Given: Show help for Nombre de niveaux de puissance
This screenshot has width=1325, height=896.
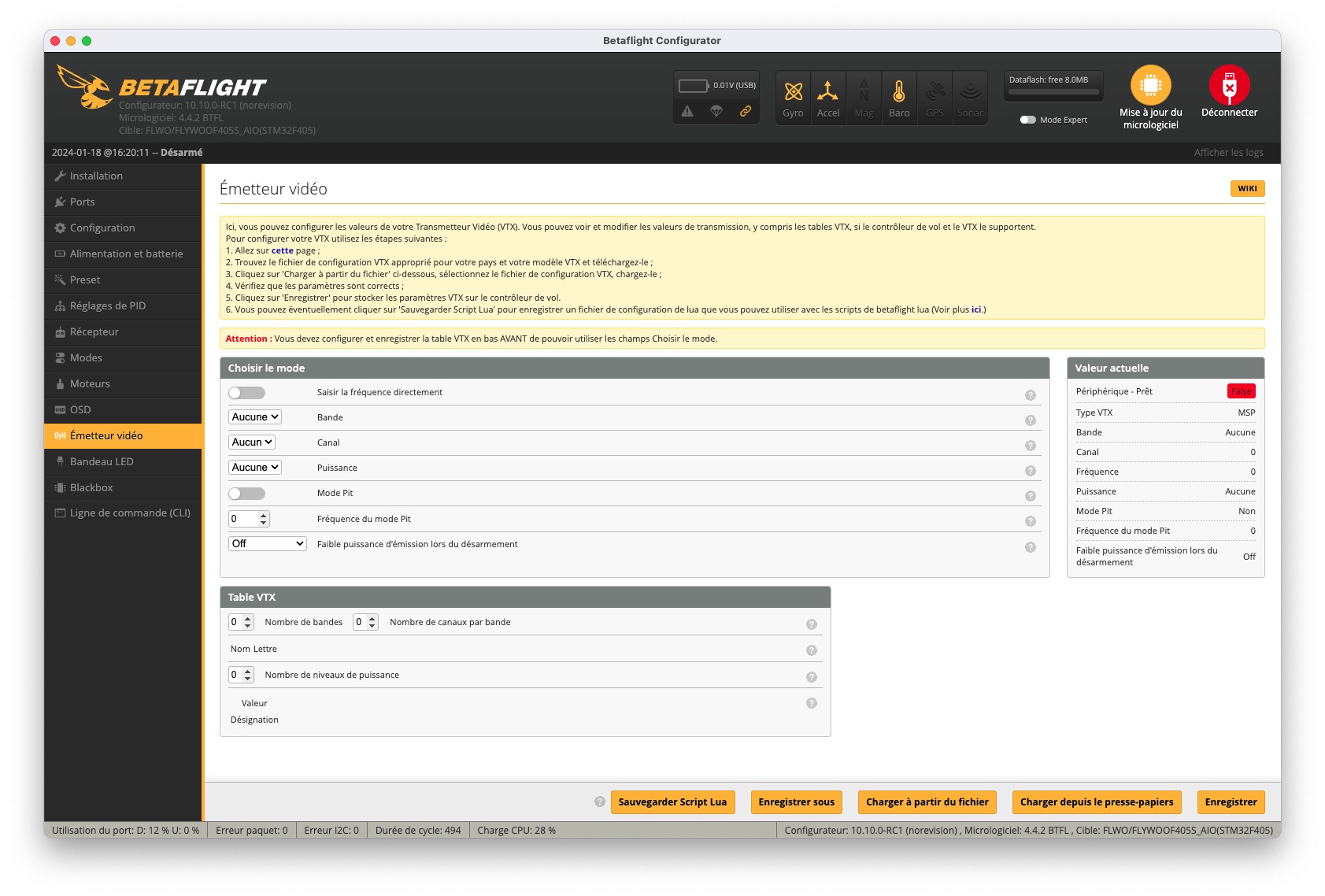Looking at the screenshot, I should click(x=811, y=677).
